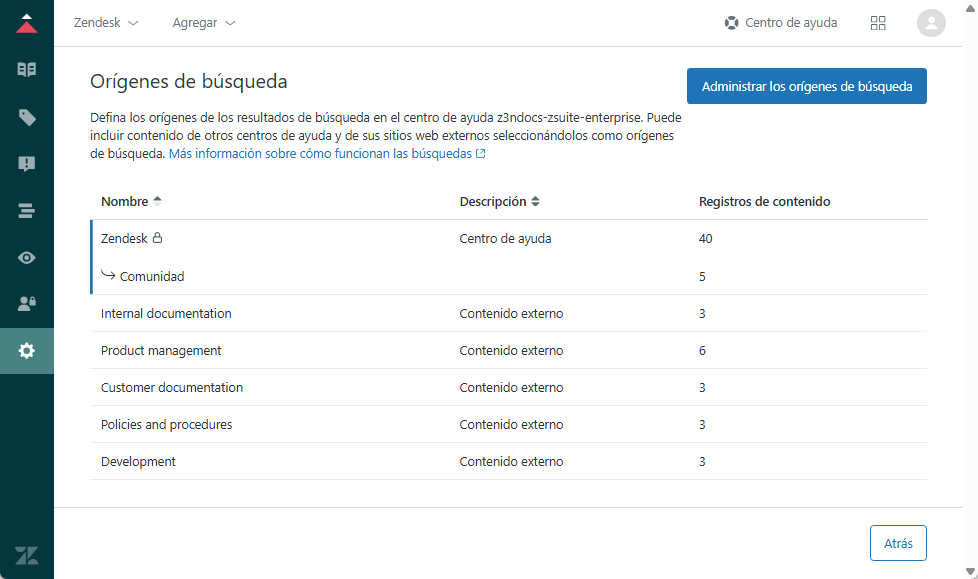Open the Arrange content bars icon
Screen dimensions: 978x579
point(27,211)
